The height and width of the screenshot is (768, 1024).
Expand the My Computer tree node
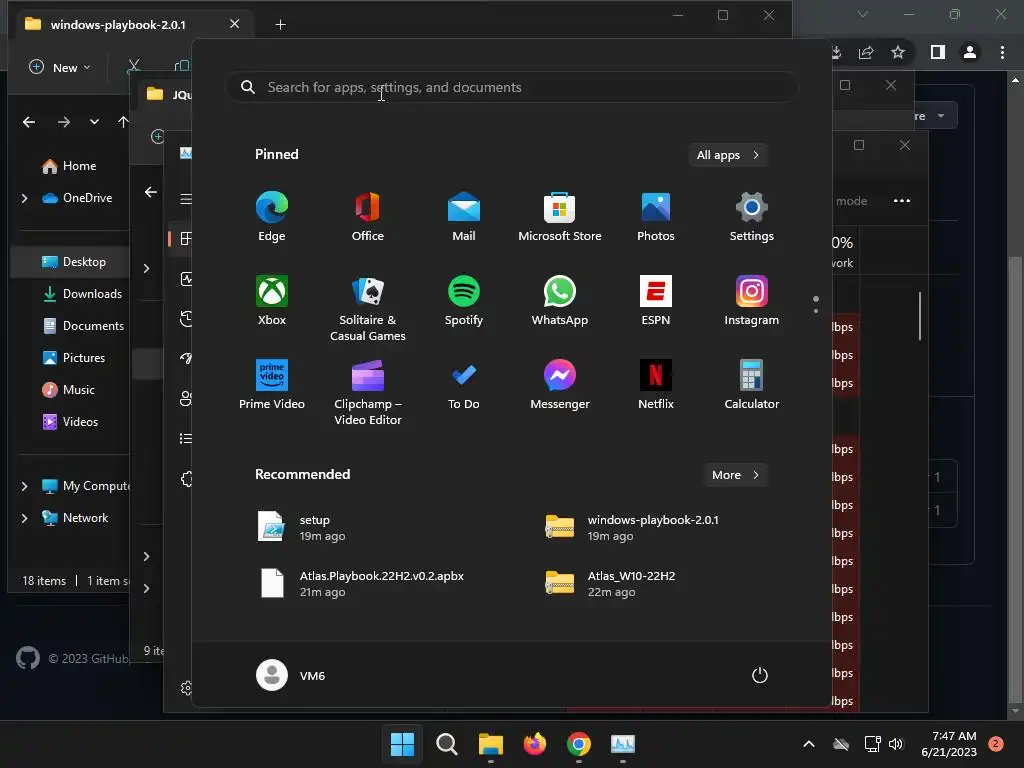click(24, 486)
